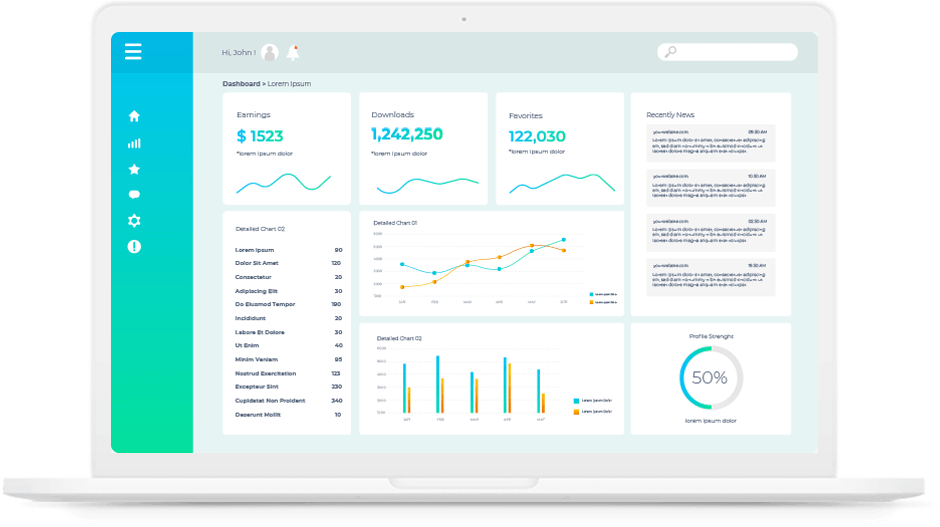This screenshot has width=940, height=527.
Task: Select the Cupidatat Non Proident row
Action: tap(288, 400)
